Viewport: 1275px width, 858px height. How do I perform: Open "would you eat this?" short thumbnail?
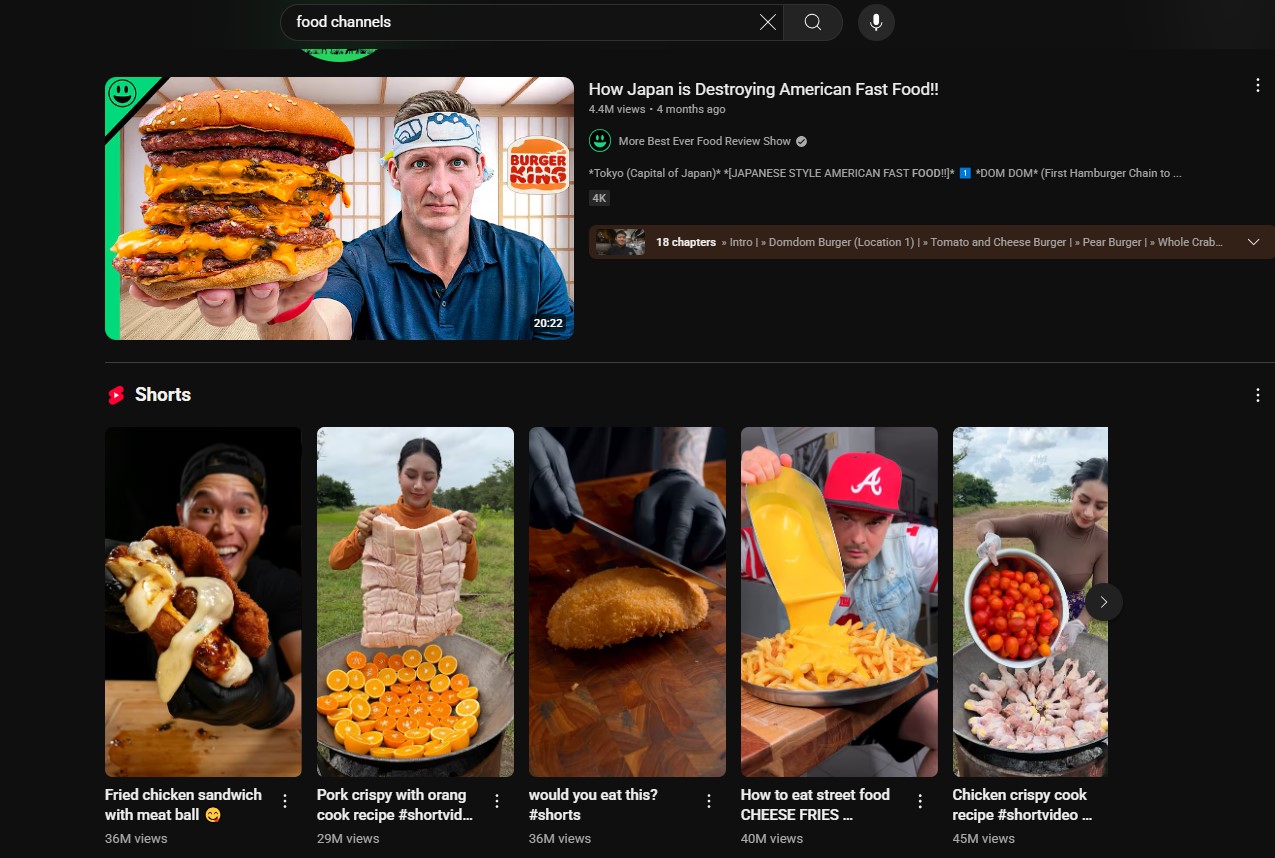pos(627,602)
